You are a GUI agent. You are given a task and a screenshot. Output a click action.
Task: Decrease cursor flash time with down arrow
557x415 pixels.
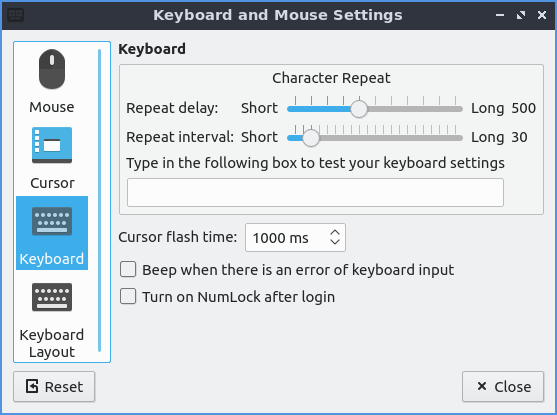pyautogui.click(x=335, y=242)
